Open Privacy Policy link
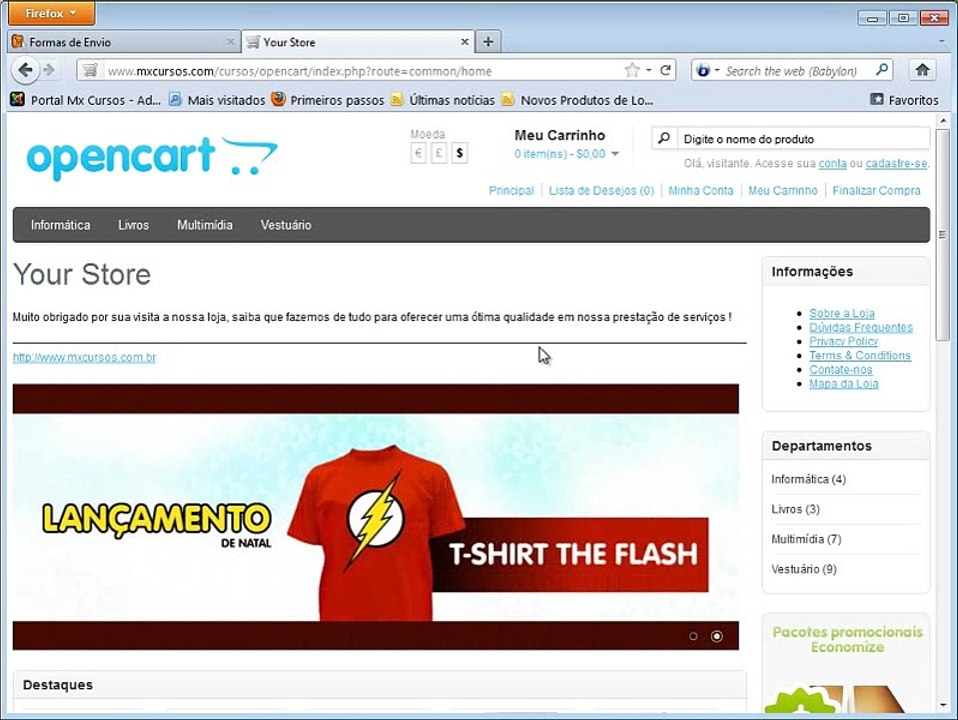Viewport: 958px width, 720px height. (x=843, y=341)
